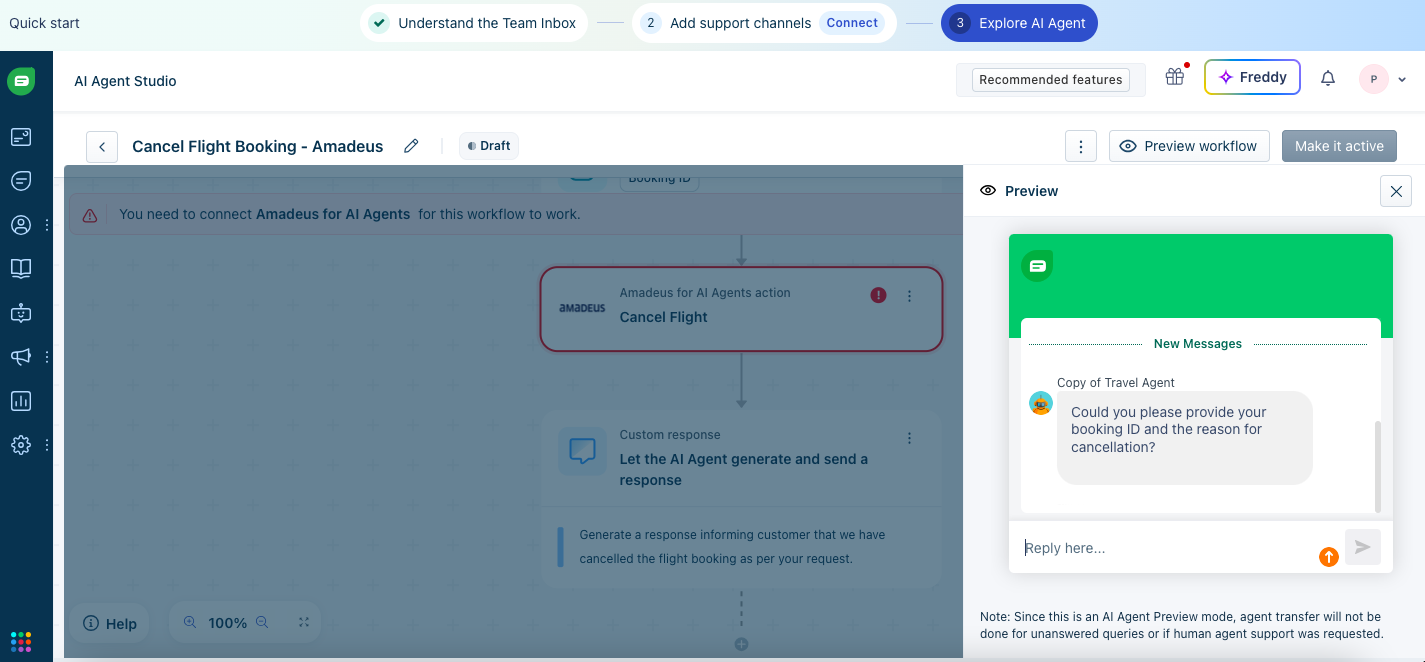Focus the Reply here input field
This screenshot has height=662, width=1425.
pyautogui.click(x=1165, y=548)
